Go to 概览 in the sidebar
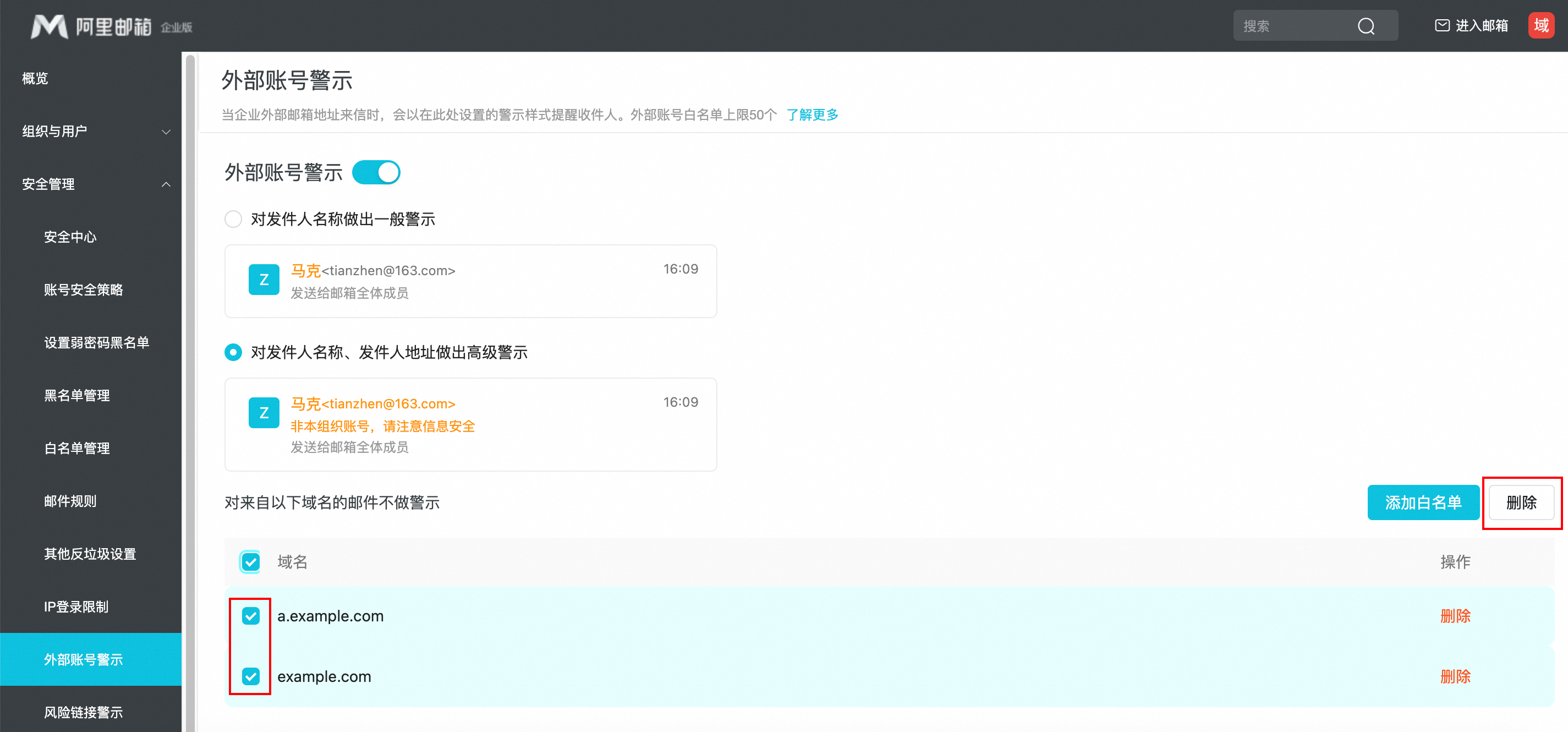 [35, 78]
